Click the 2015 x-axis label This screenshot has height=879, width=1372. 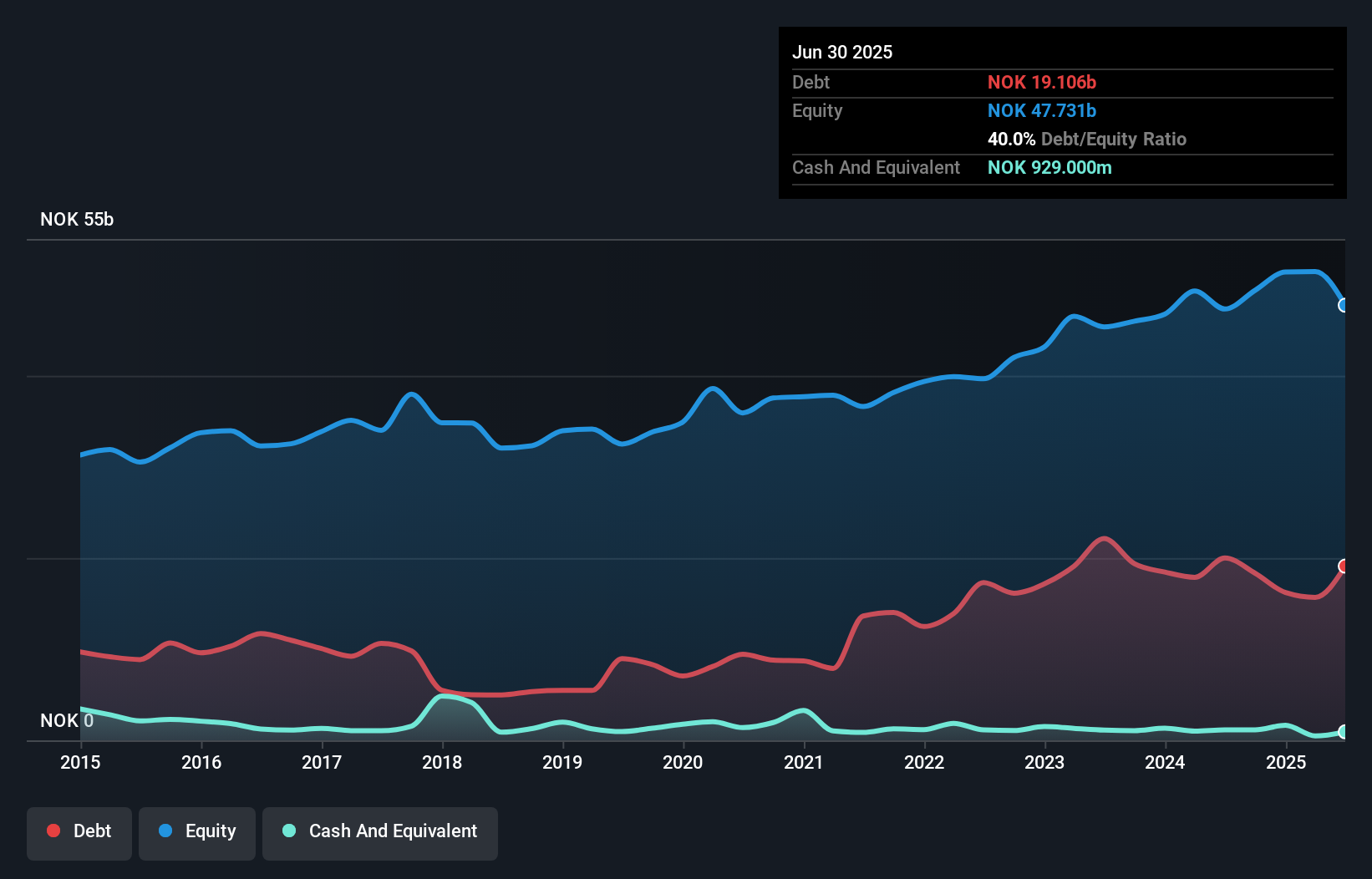tap(80, 762)
